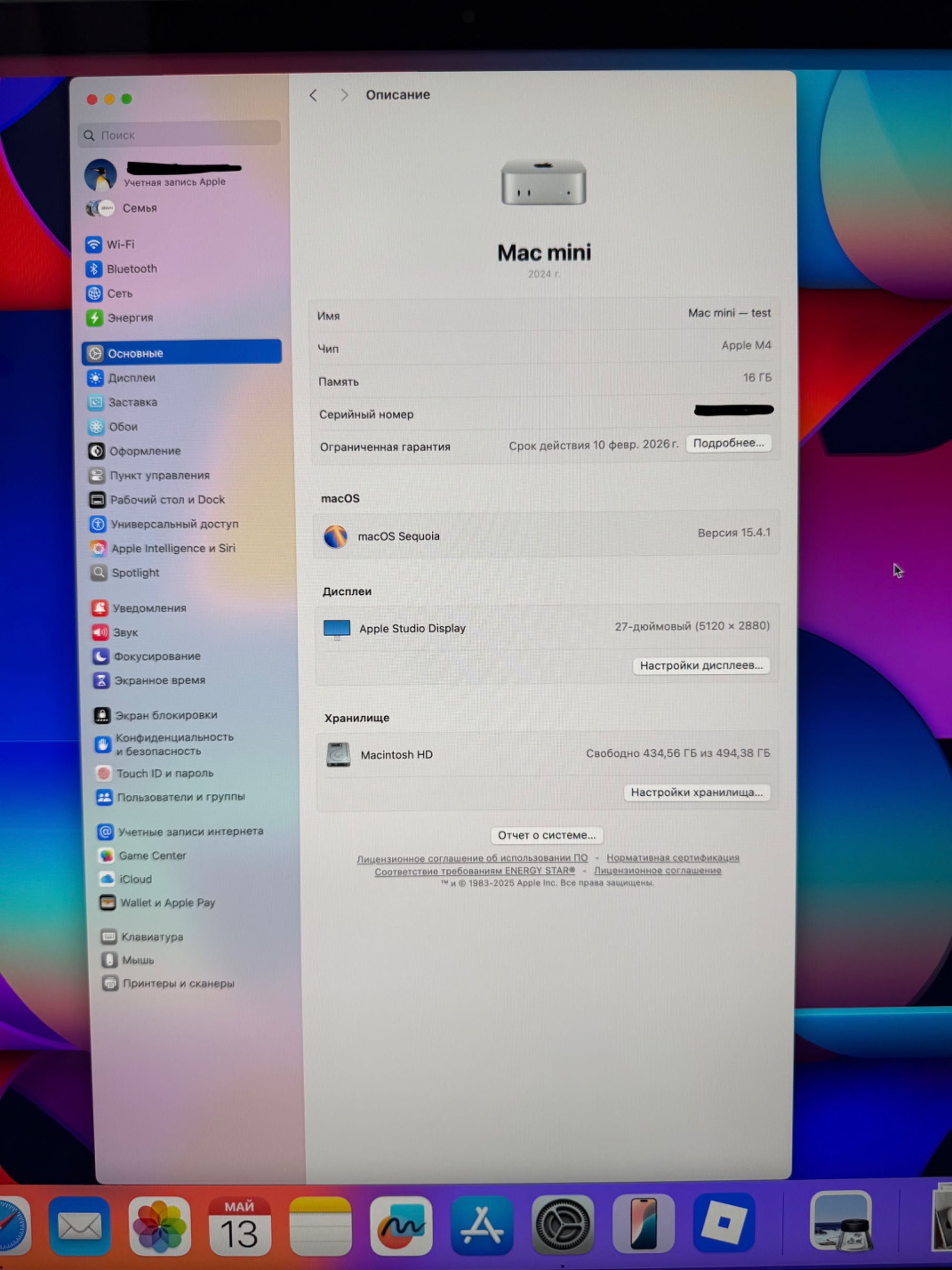Viewport: 952px width, 1270px height.
Task: Open Preview app in the Dock
Action: pos(841,1221)
